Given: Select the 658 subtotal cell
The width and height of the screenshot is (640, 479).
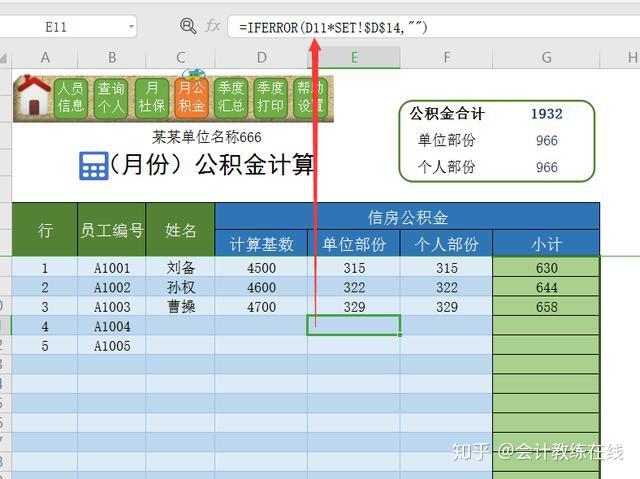Looking at the screenshot, I should [x=546, y=306].
